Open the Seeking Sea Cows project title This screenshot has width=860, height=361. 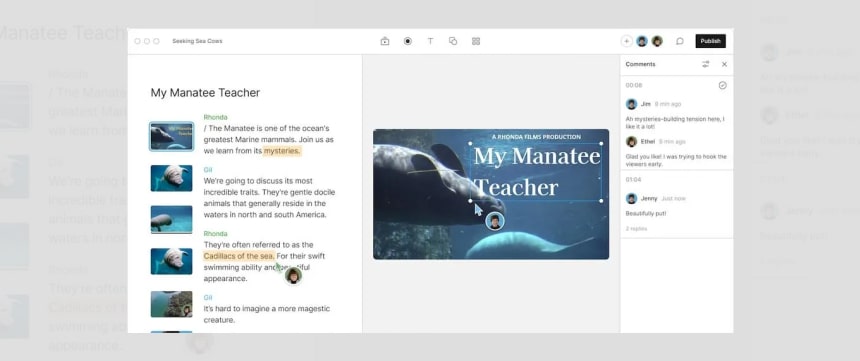[x=197, y=41]
